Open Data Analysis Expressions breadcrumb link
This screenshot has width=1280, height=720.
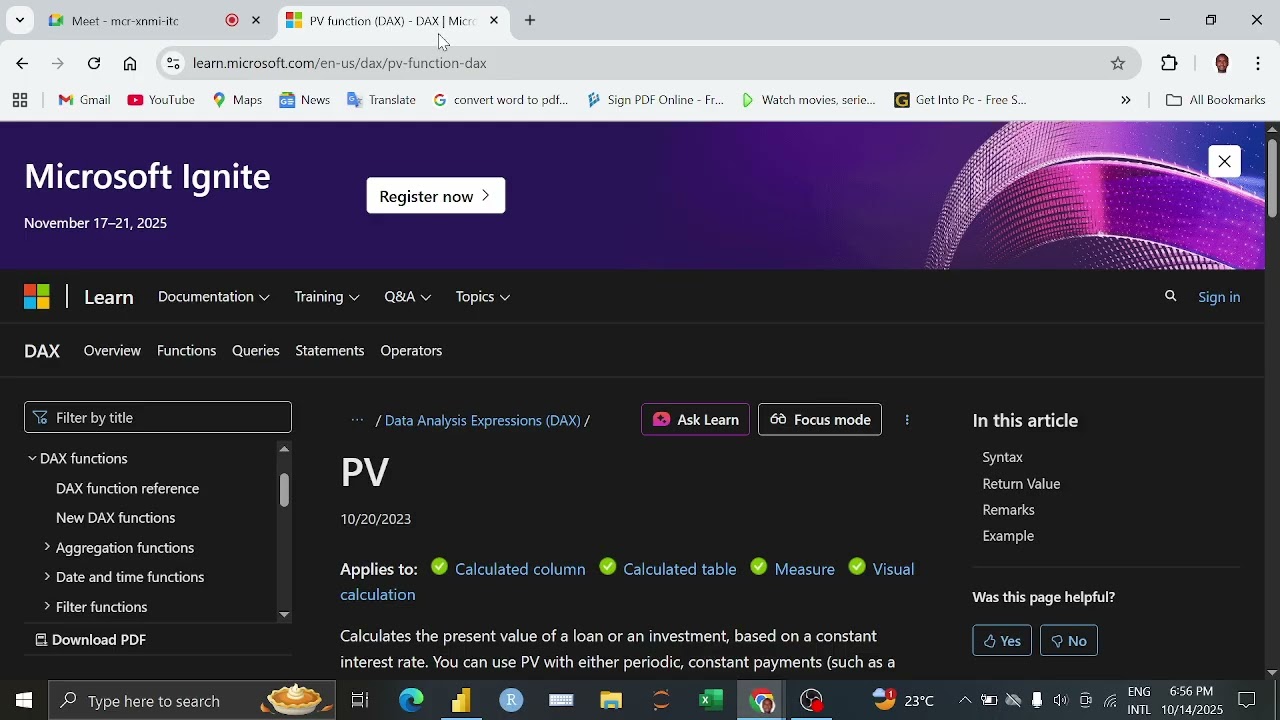point(482,421)
